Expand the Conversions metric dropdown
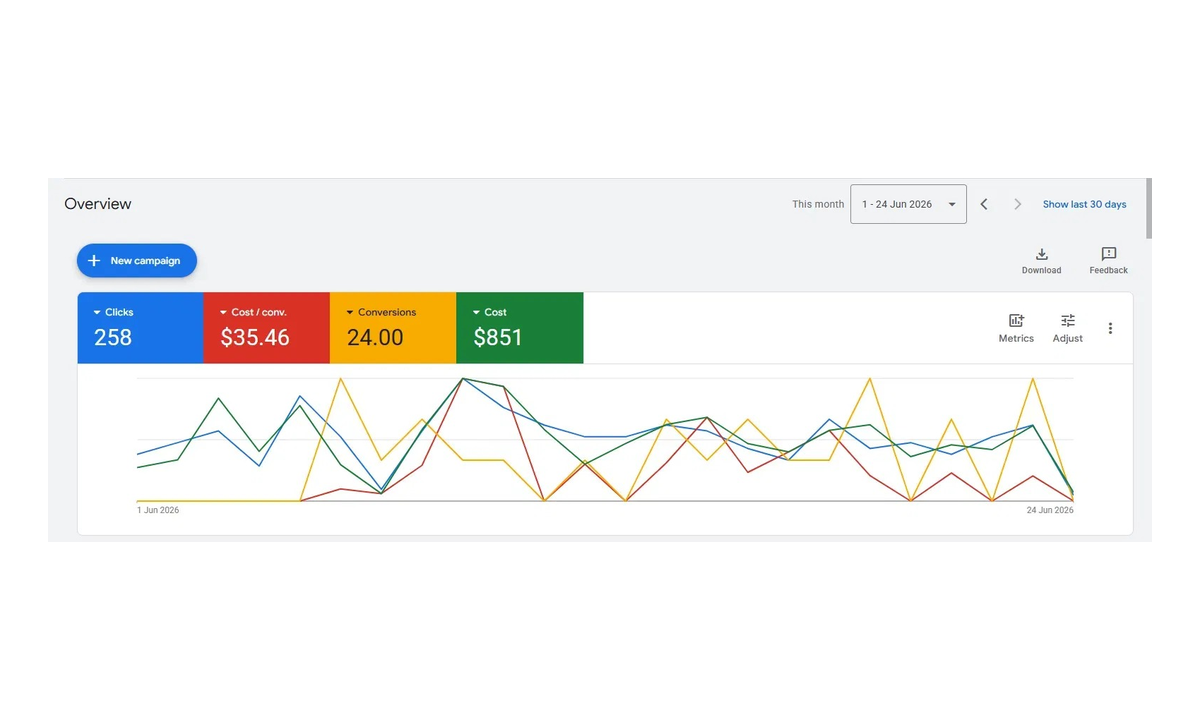1200x720 pixels. pyautogui.click(x=381, y=312)
